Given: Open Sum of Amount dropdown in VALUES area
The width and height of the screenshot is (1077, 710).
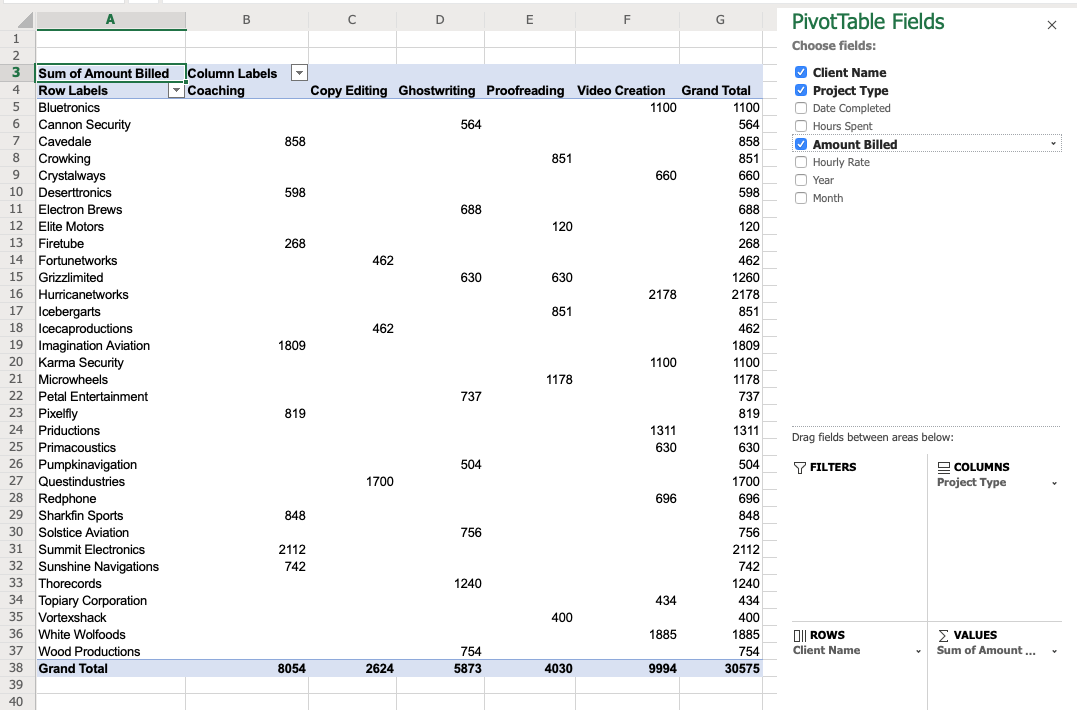Looking at the screenshot, I should coord(1055,650).
